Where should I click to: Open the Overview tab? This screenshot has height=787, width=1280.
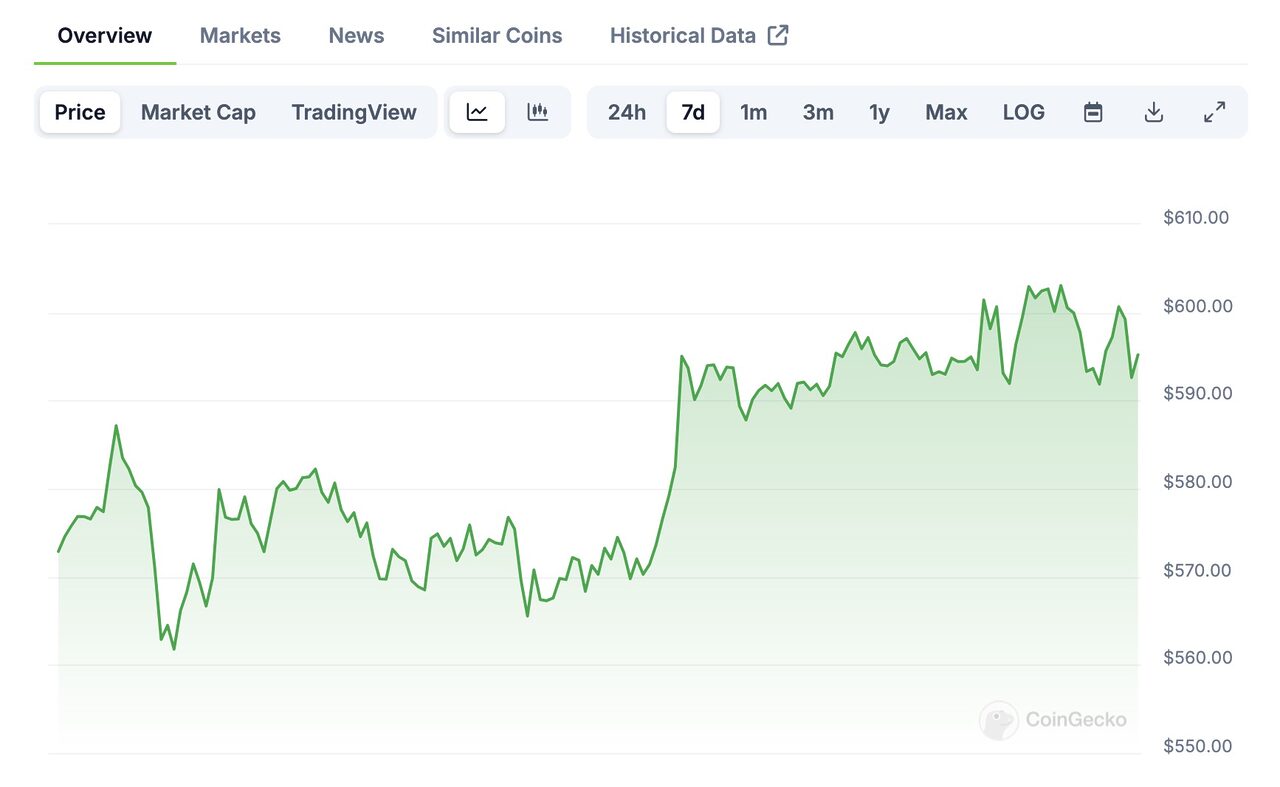tap(105, 35)
